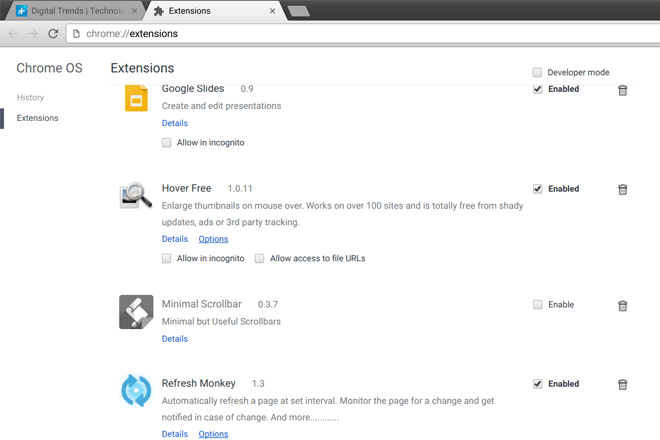The height and width of the screenshot is (440, 660).
Task: Allow Hover Free access to file URLs
Action: [260, 258]
